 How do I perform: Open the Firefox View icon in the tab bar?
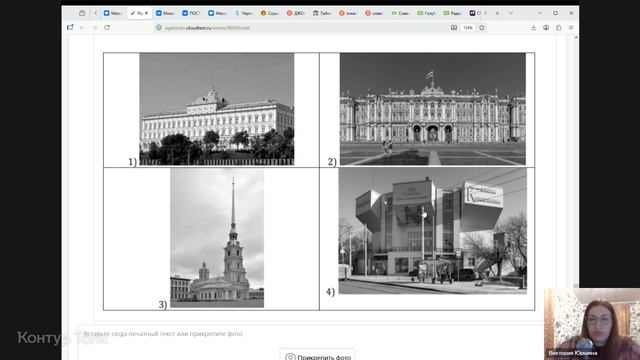[x=82, y=13]
